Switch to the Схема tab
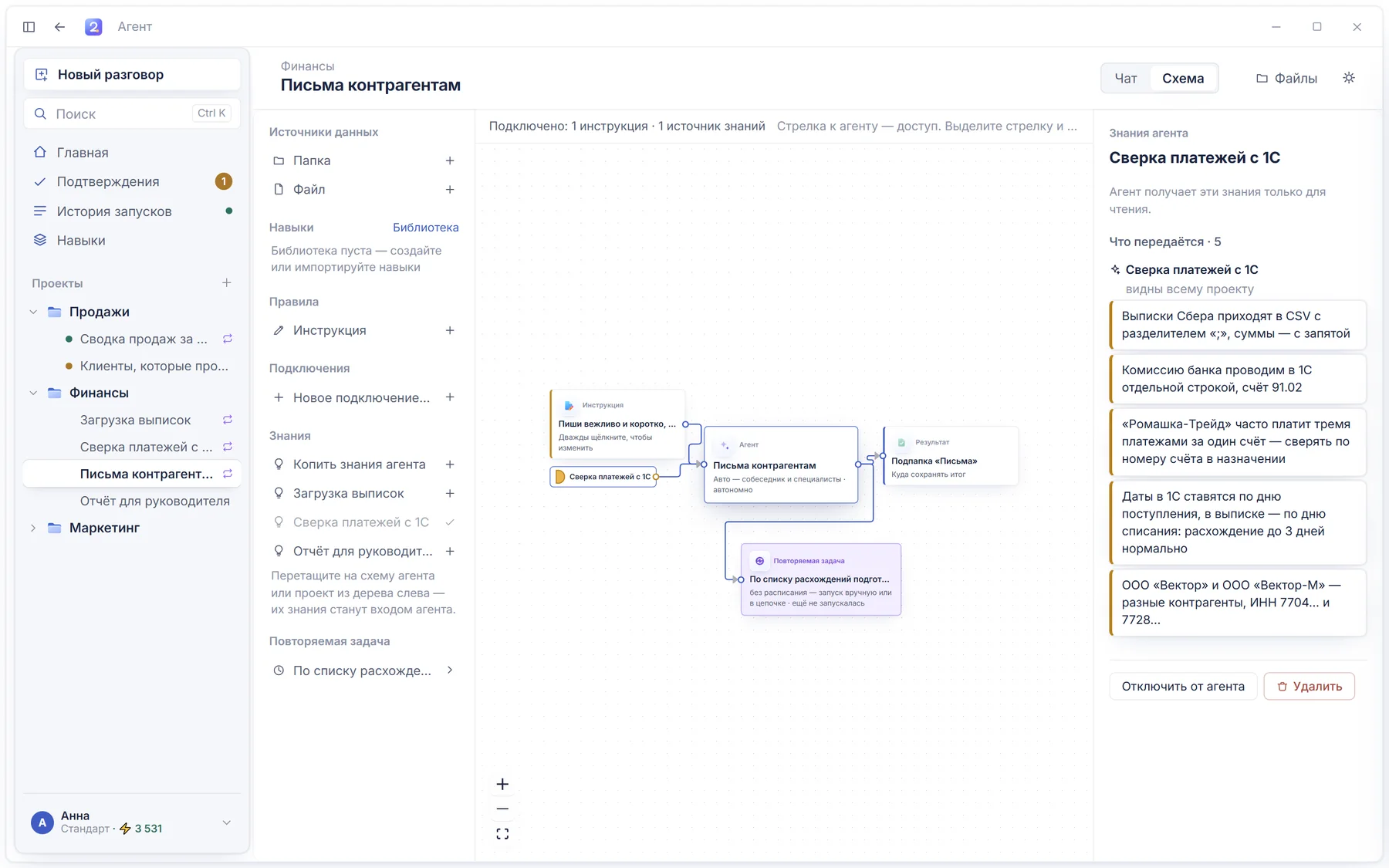The height and width of the screenshot is (868, 1389). click(1183, 78)
